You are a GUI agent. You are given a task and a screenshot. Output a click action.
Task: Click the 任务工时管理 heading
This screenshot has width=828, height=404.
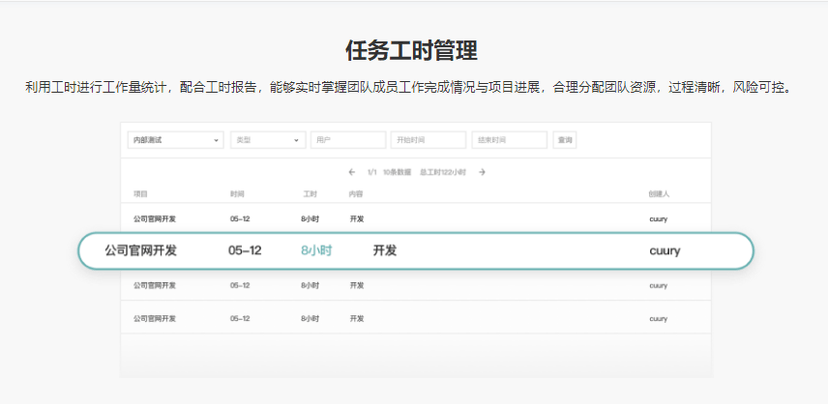(x=411, y=51)
